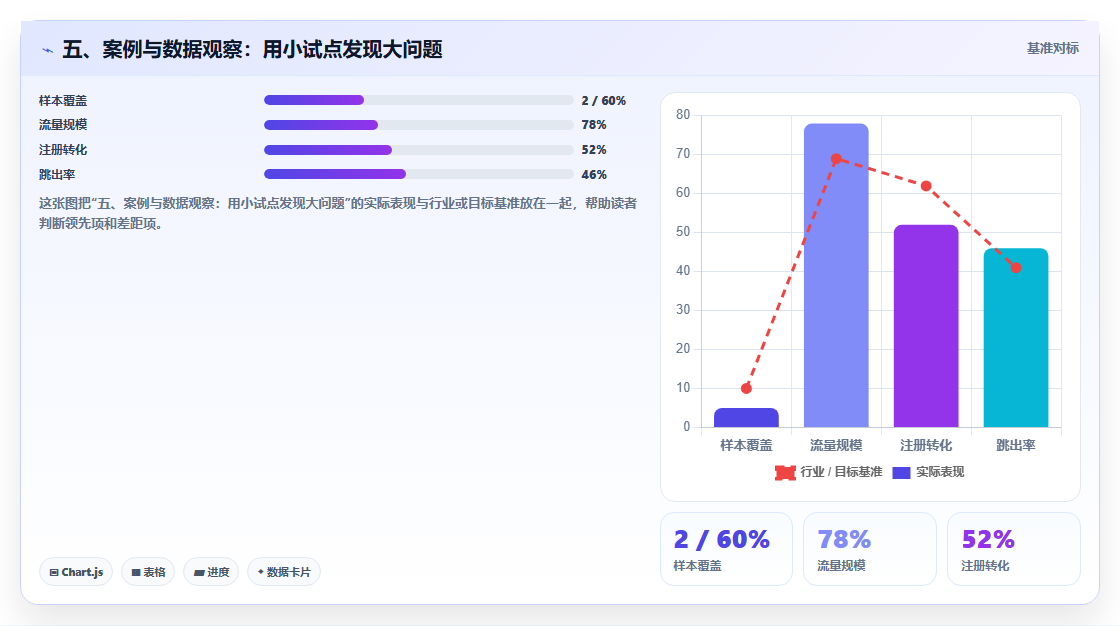This screenshot has height=626, width=1120.
Task: Click the 样本覆盖 bar in the chart
Action: [x=746, y=418]
